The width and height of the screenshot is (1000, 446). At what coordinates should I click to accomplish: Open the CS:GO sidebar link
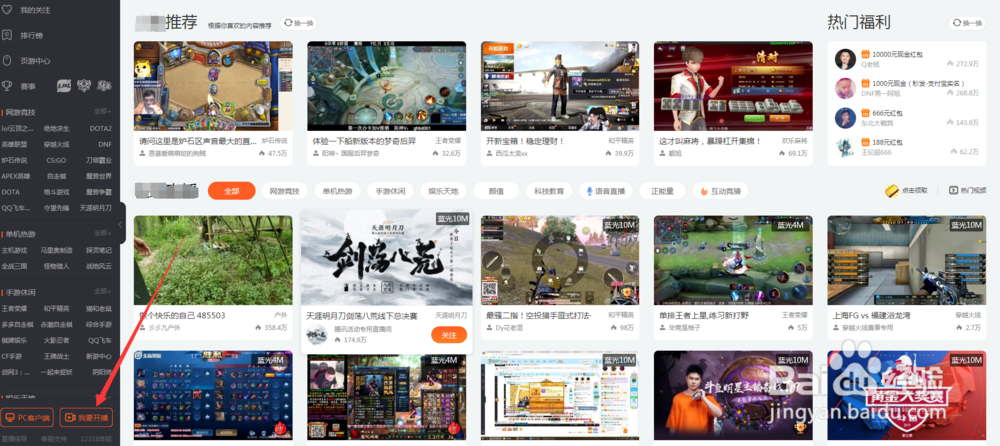(56, 160)
